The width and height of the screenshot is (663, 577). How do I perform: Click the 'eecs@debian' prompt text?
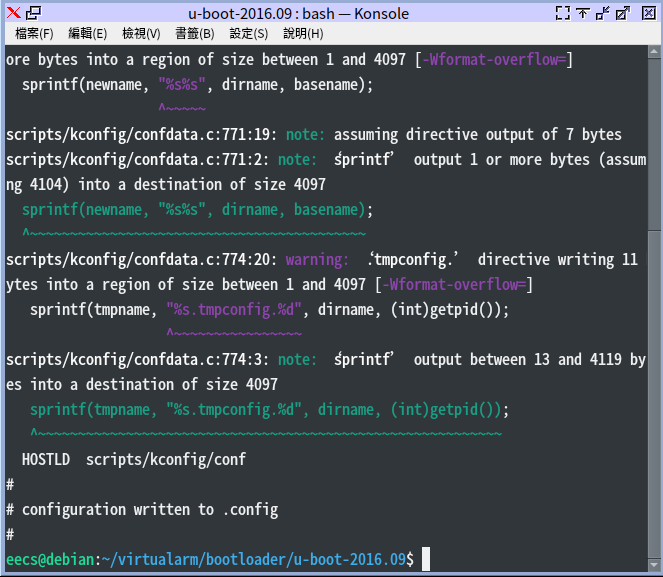point(50,559)
